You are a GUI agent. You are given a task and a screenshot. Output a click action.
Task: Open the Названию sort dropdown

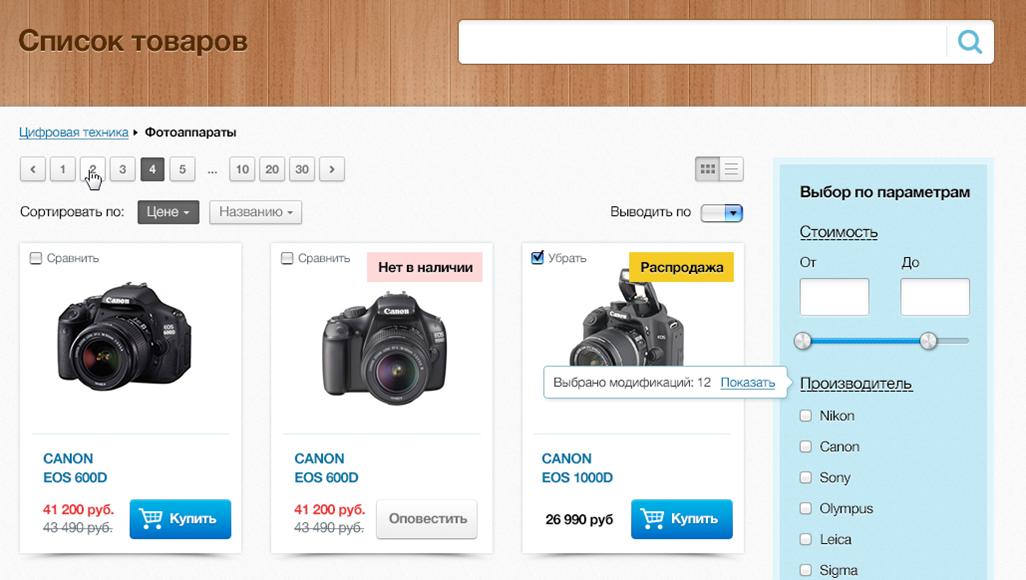[256, 212]
